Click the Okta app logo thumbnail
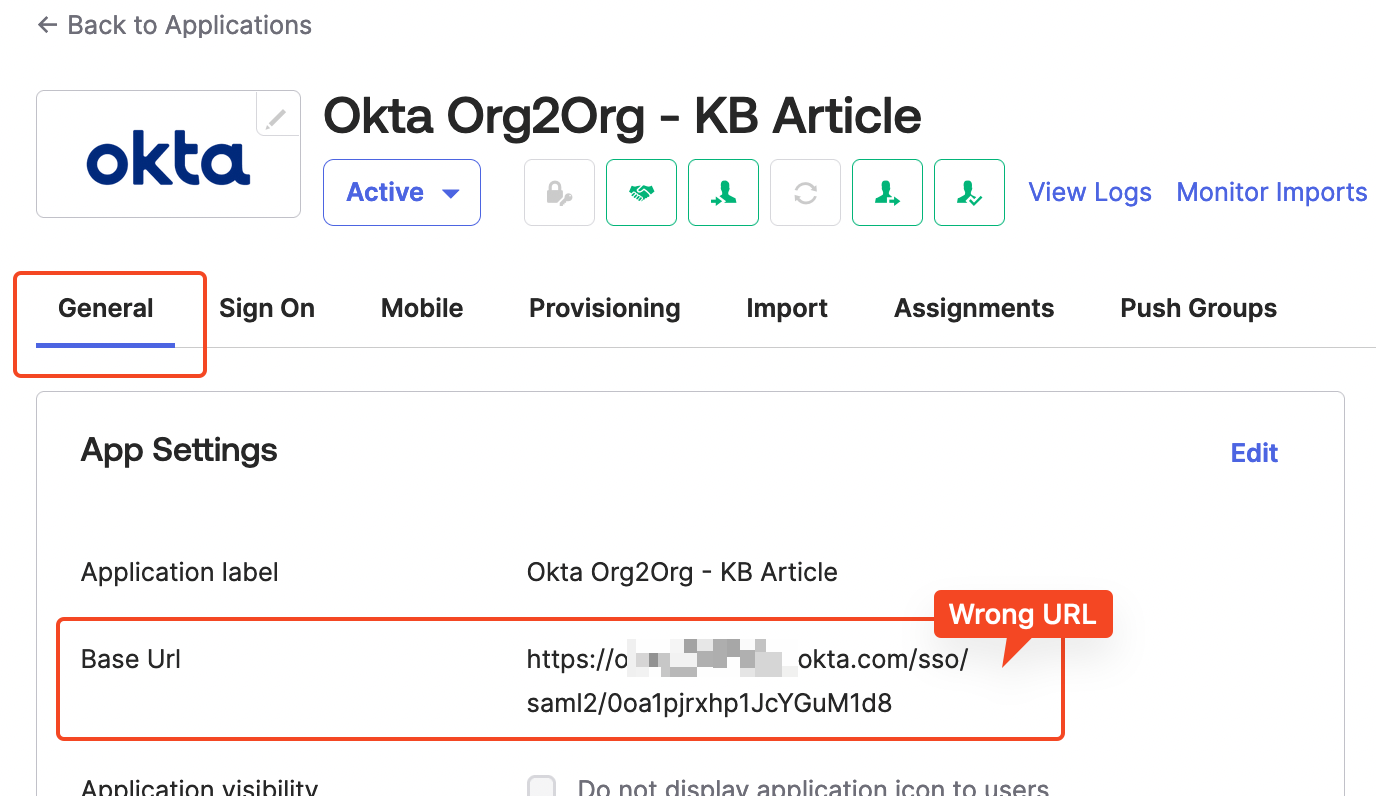 [168, 154]
